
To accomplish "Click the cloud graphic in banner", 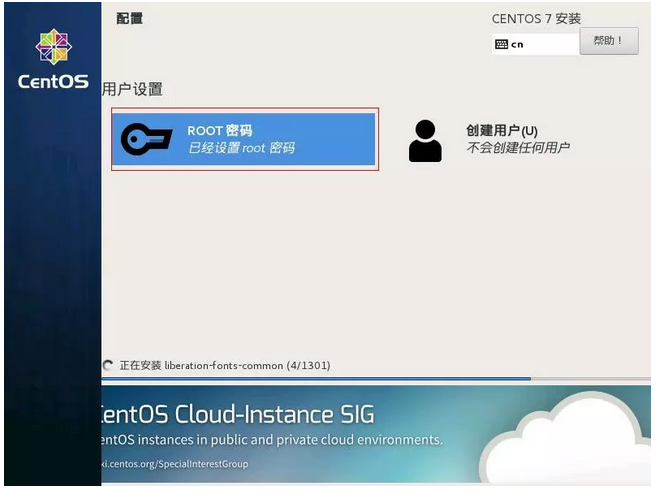I will (566, 440).
